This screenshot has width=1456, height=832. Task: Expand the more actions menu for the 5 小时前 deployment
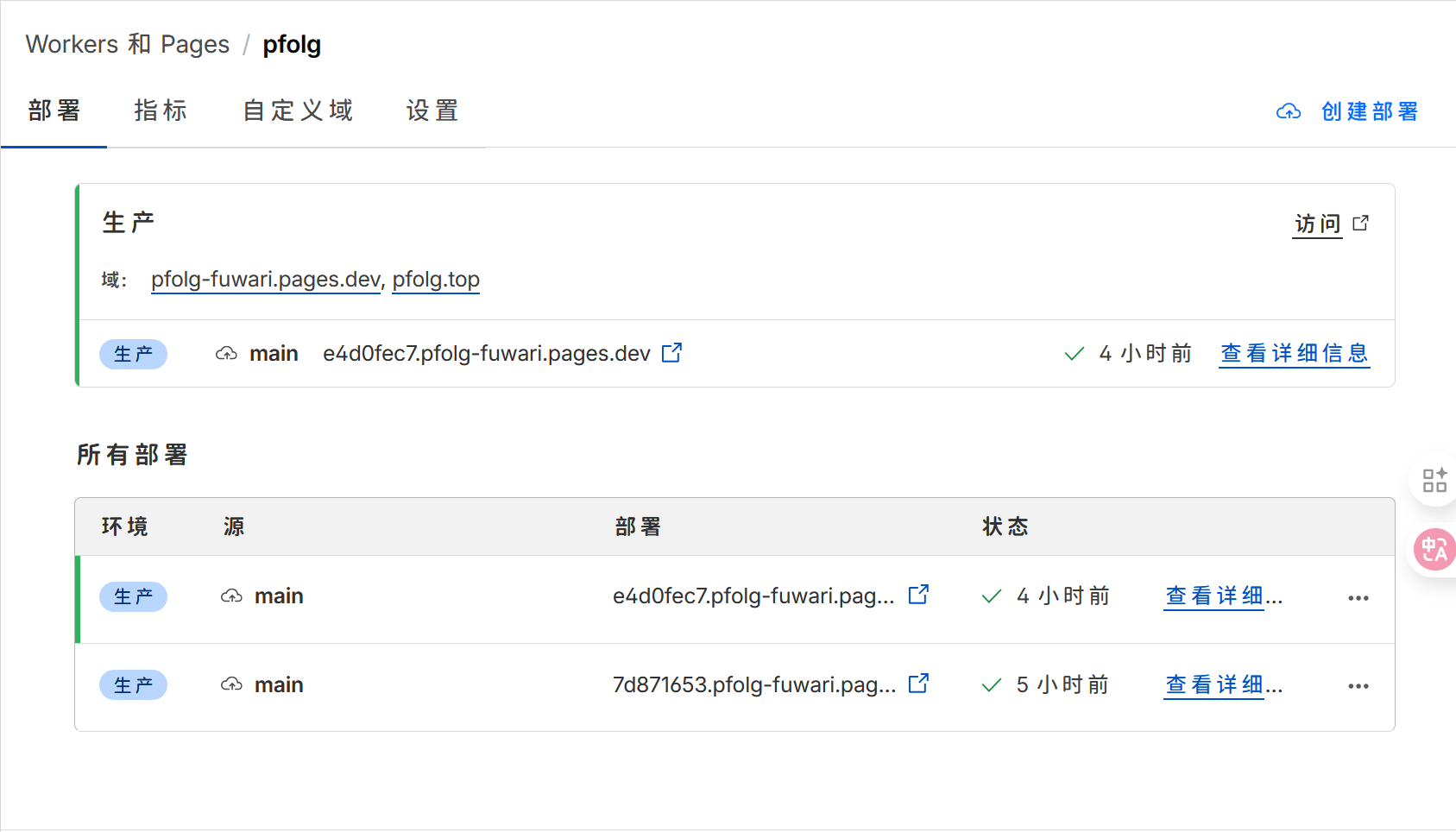pos(1358,686)
